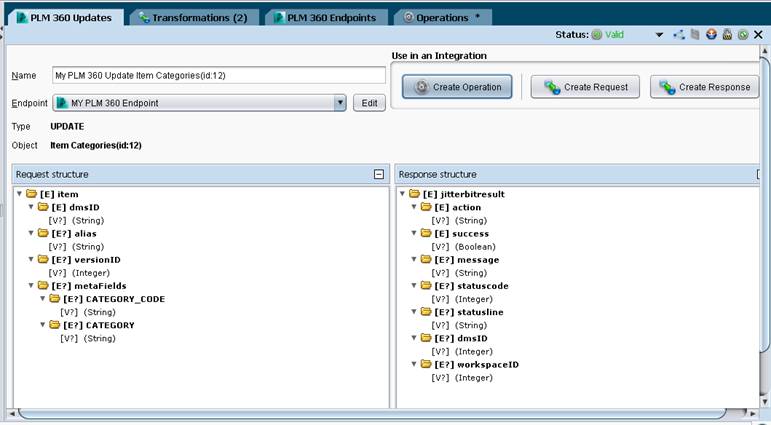Click the Create Operation button

(x=457, y=87)
